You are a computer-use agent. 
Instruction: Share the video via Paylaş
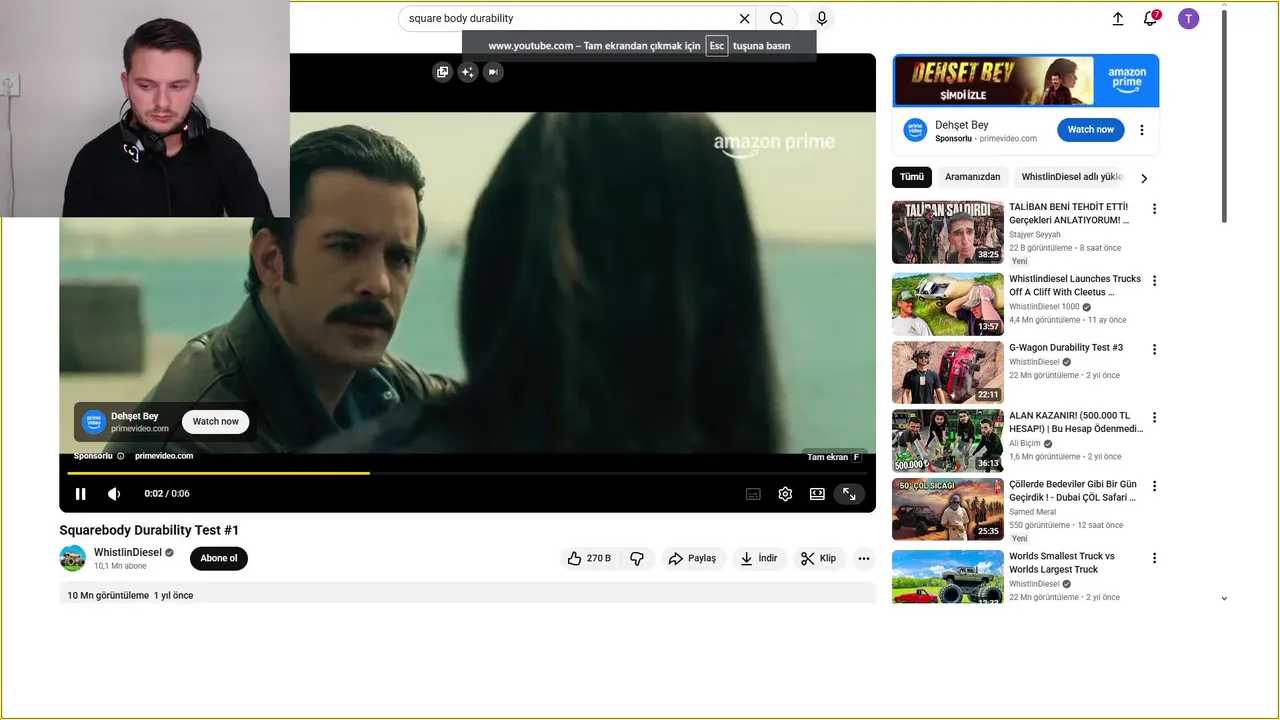(692, 558)
